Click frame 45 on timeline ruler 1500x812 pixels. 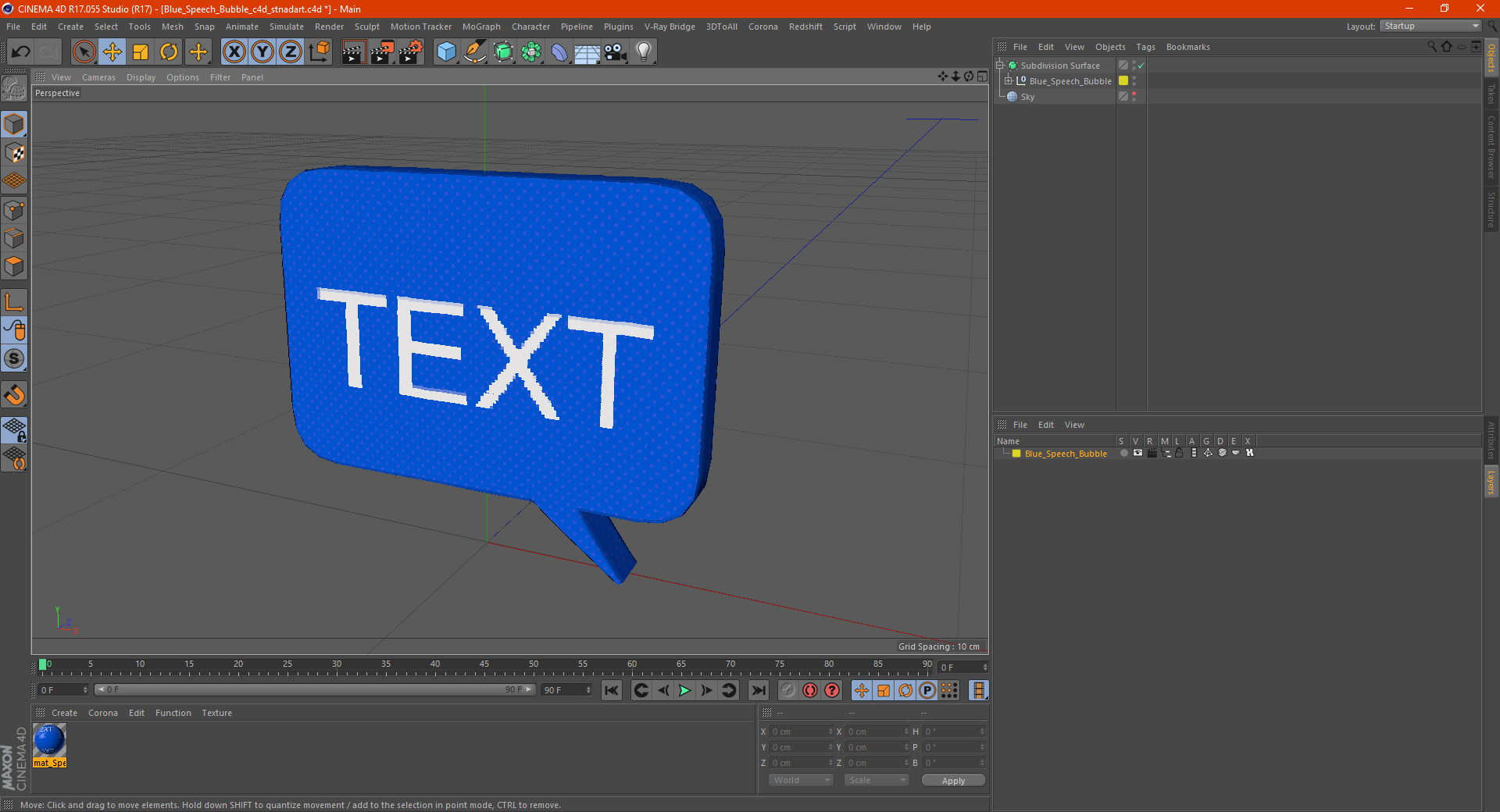click(484, 666)
